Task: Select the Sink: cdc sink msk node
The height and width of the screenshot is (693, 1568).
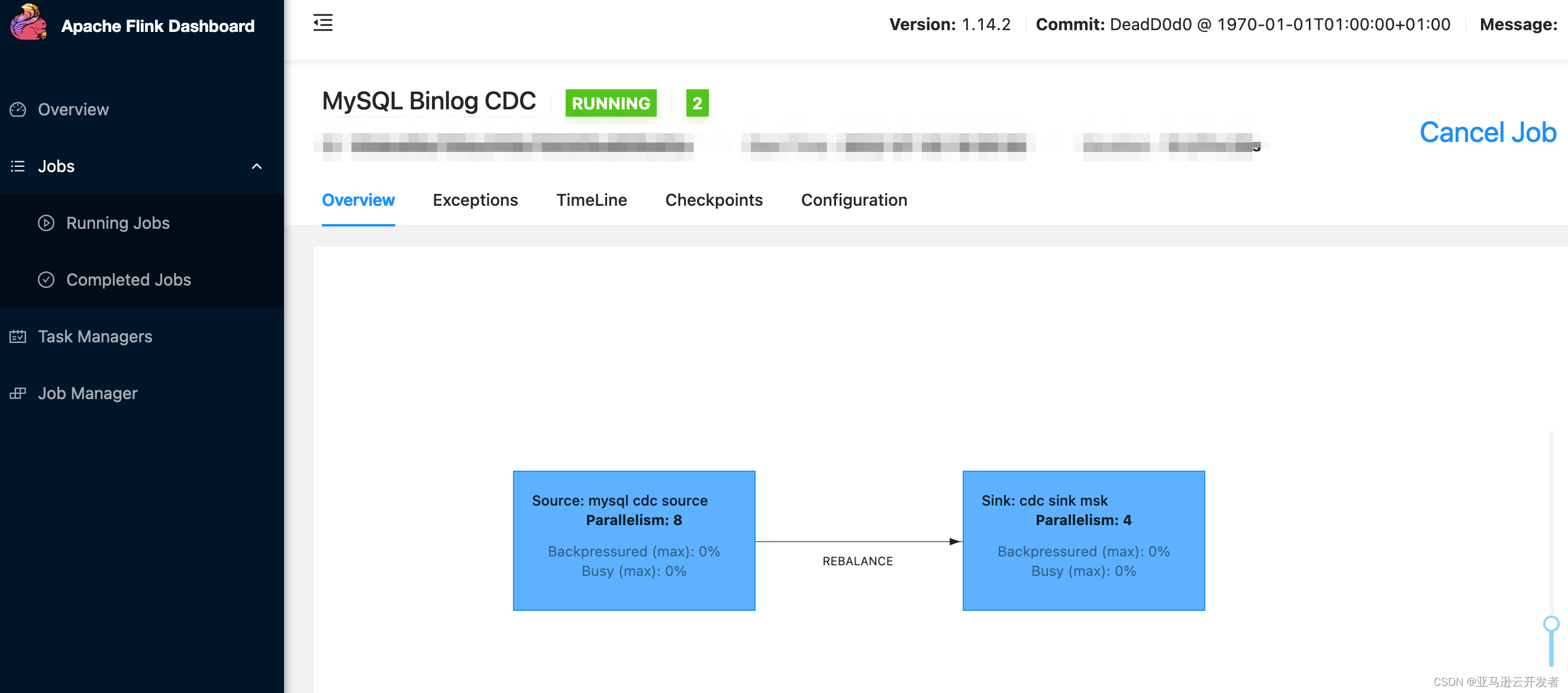Action: click(x=1083, y=540)
